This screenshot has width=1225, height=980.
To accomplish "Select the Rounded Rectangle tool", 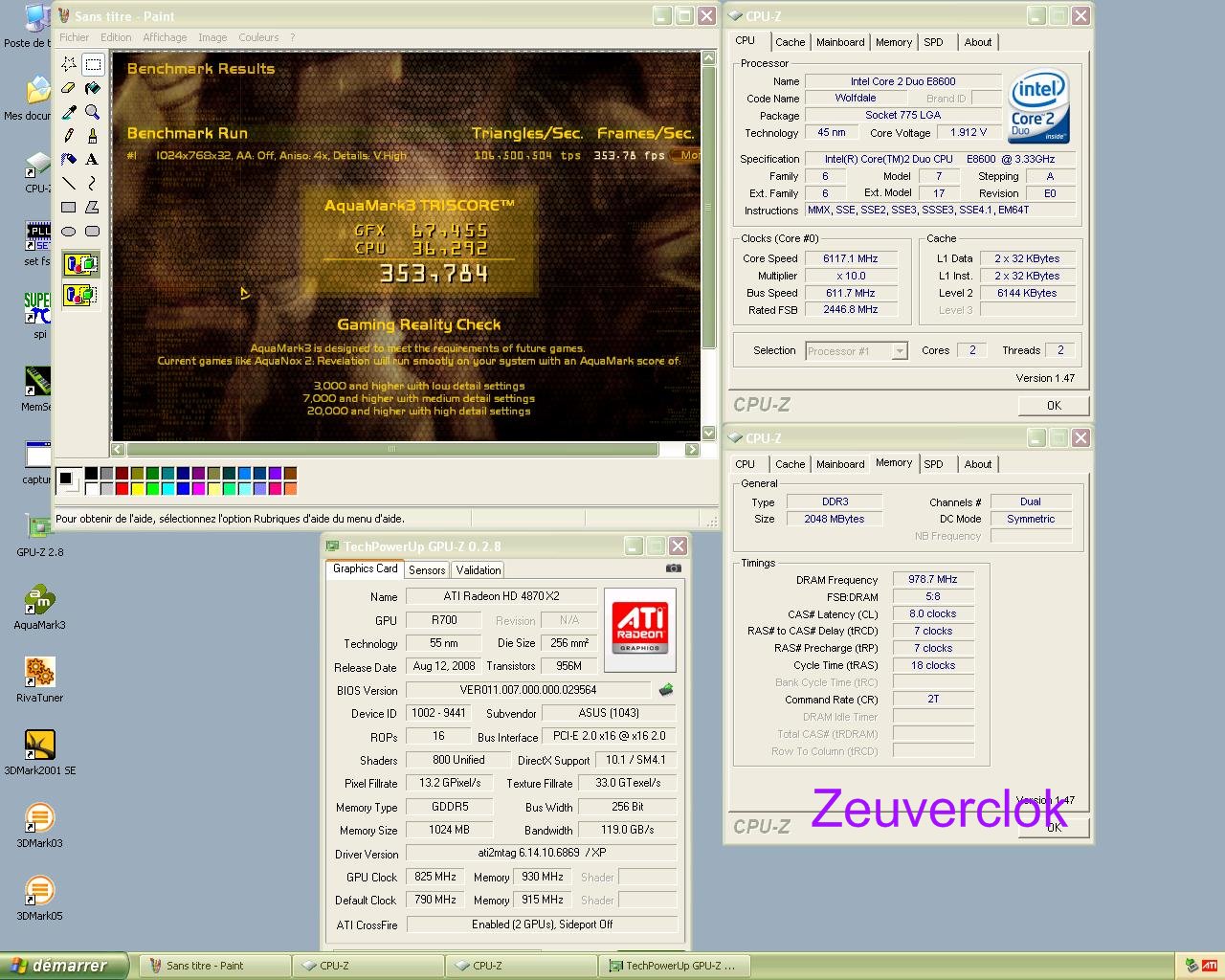I will pos(93,231).
